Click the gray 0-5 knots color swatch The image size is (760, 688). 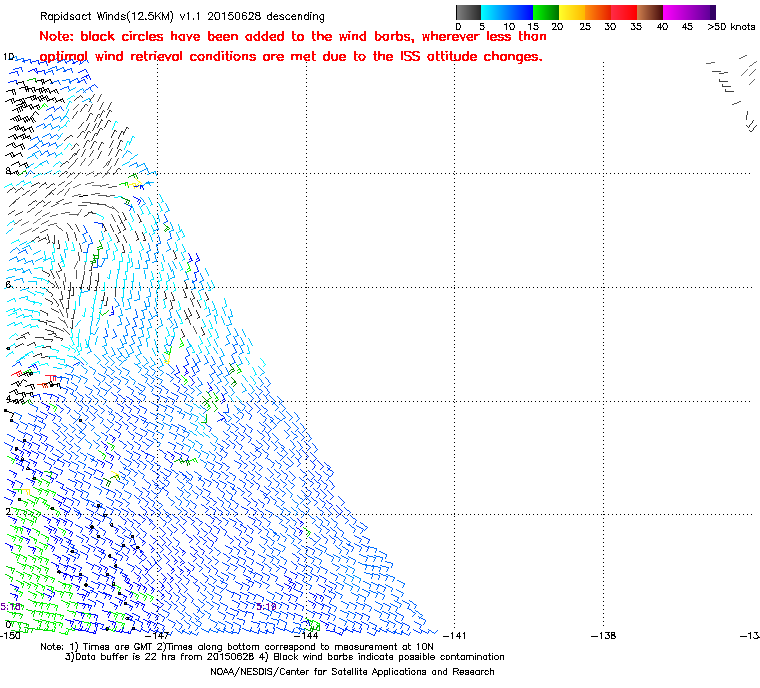point(468,12)
